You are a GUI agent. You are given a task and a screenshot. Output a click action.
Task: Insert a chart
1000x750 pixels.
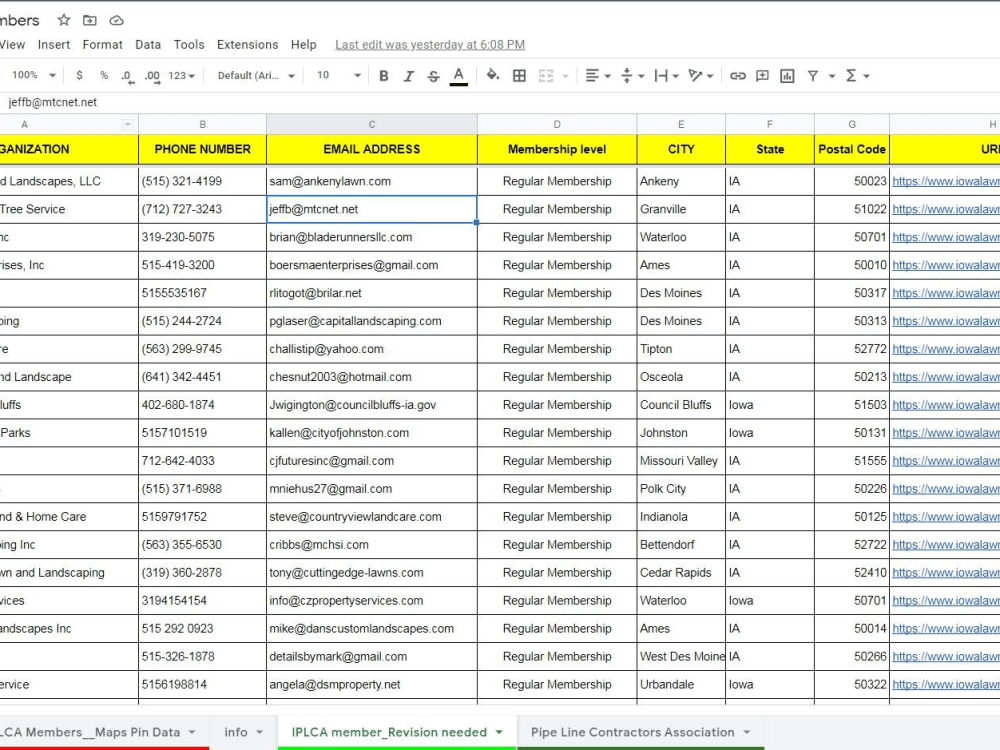pos(786,75)
